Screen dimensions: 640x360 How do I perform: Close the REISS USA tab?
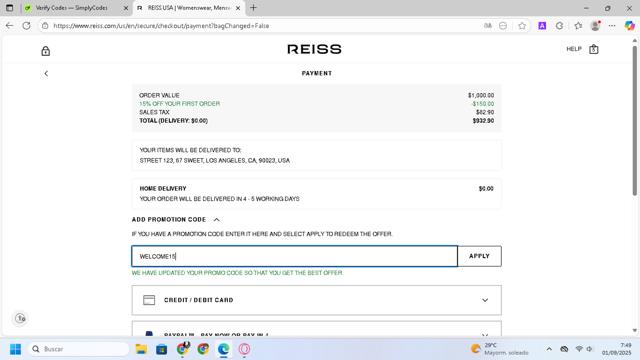point(238,8)
